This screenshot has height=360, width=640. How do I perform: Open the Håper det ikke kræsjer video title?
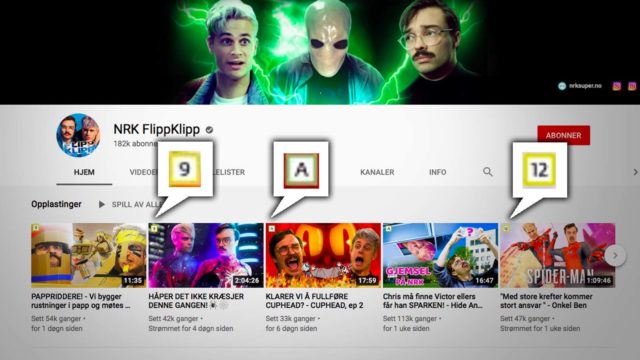196,301
